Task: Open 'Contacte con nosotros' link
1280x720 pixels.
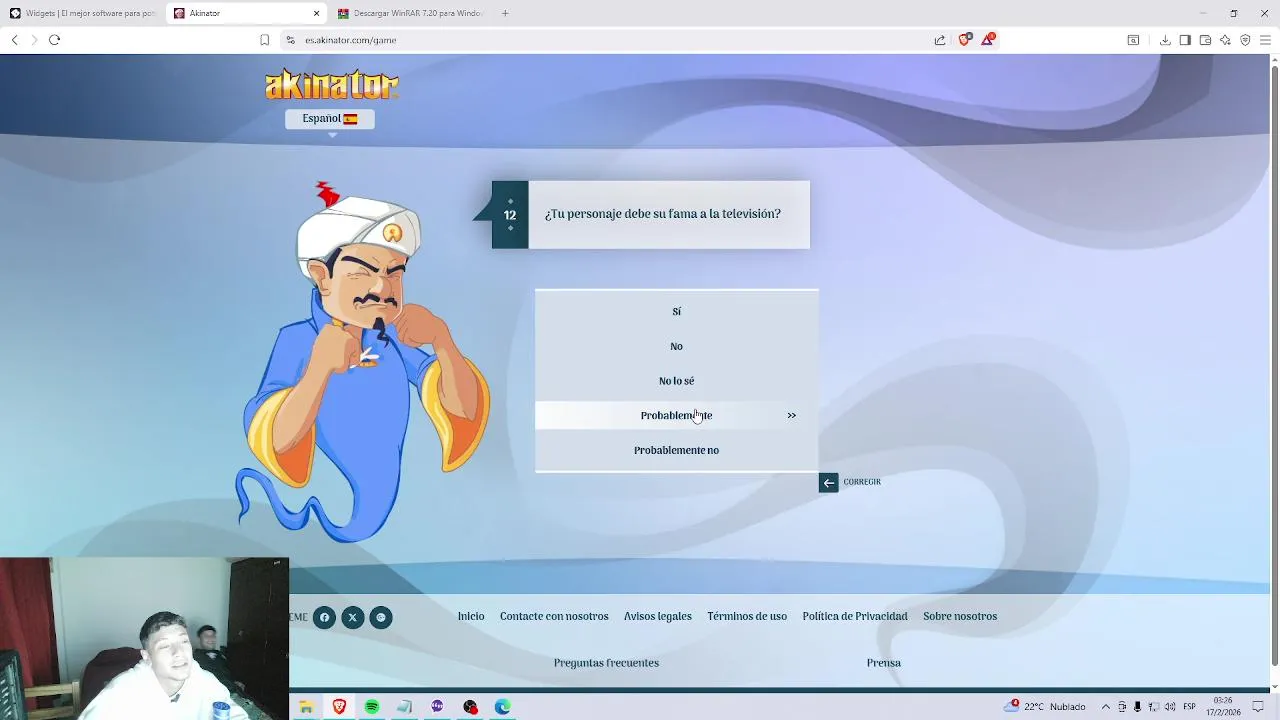Action: click(x=554, y=616)
